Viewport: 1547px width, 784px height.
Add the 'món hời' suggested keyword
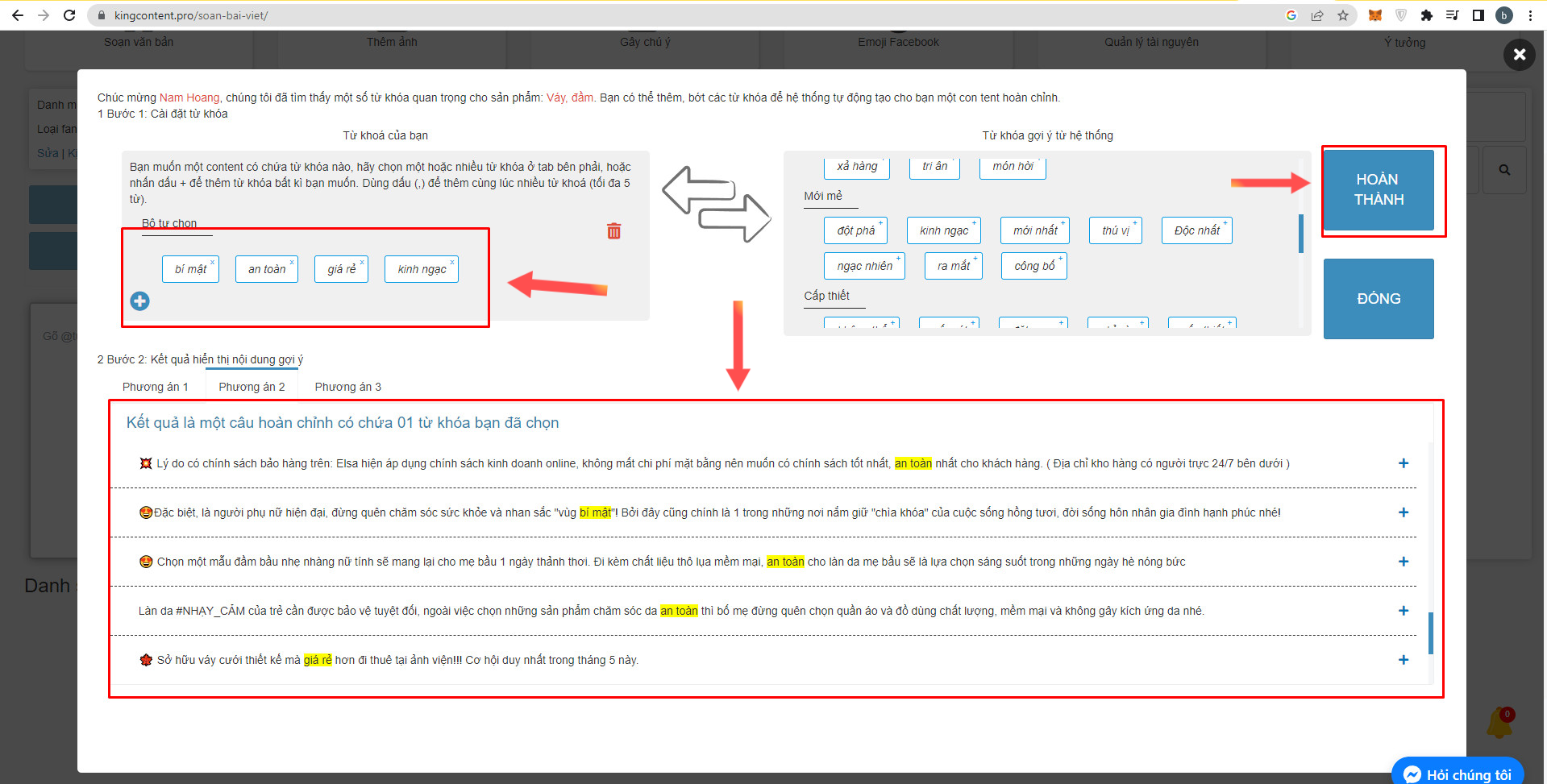[x=1013, y=166]
